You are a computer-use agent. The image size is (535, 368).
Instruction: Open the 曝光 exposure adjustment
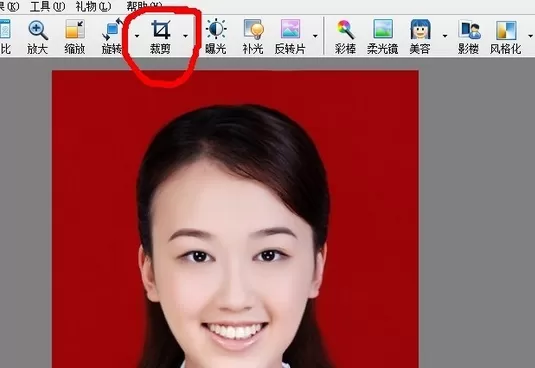[x=216, y=37]
